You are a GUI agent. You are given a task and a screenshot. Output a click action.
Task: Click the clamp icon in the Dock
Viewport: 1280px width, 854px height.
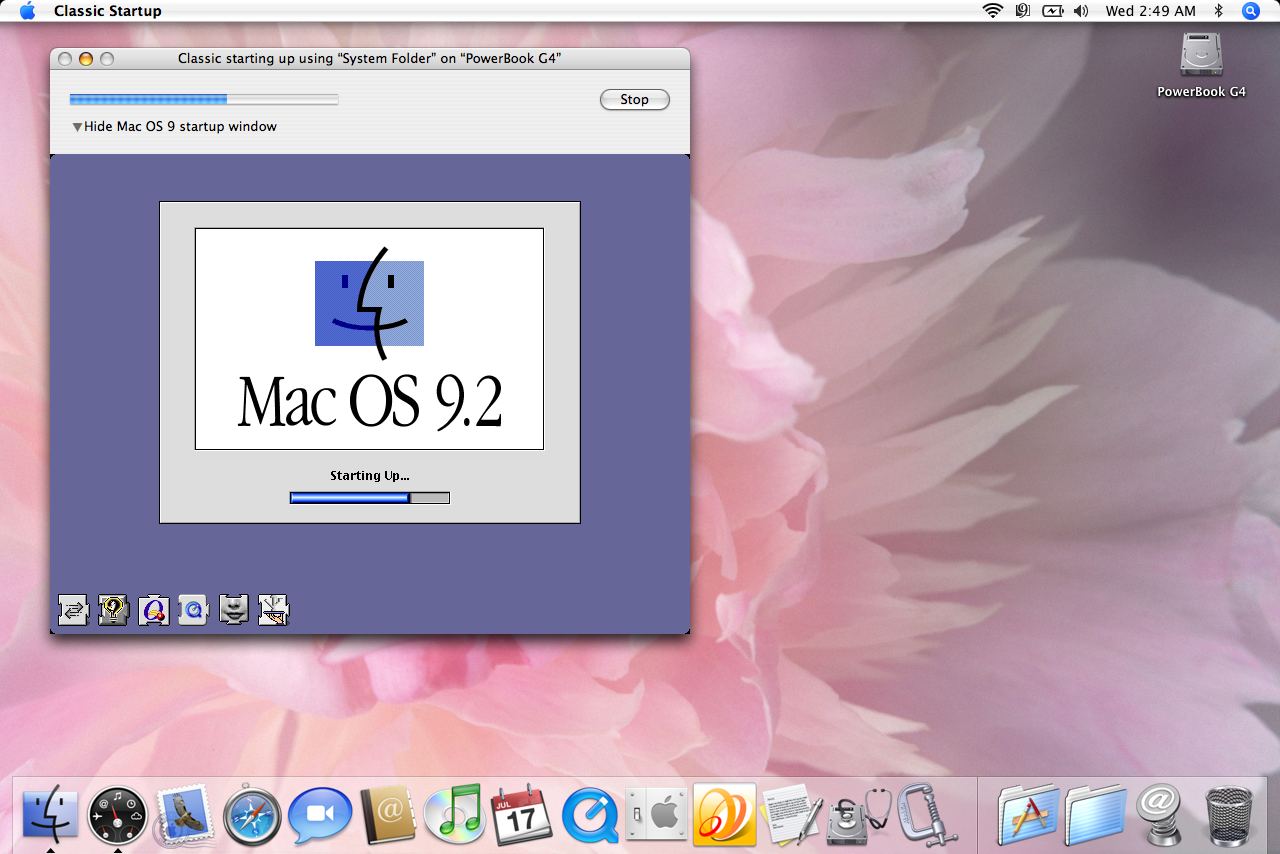click(x=926, y=815)
